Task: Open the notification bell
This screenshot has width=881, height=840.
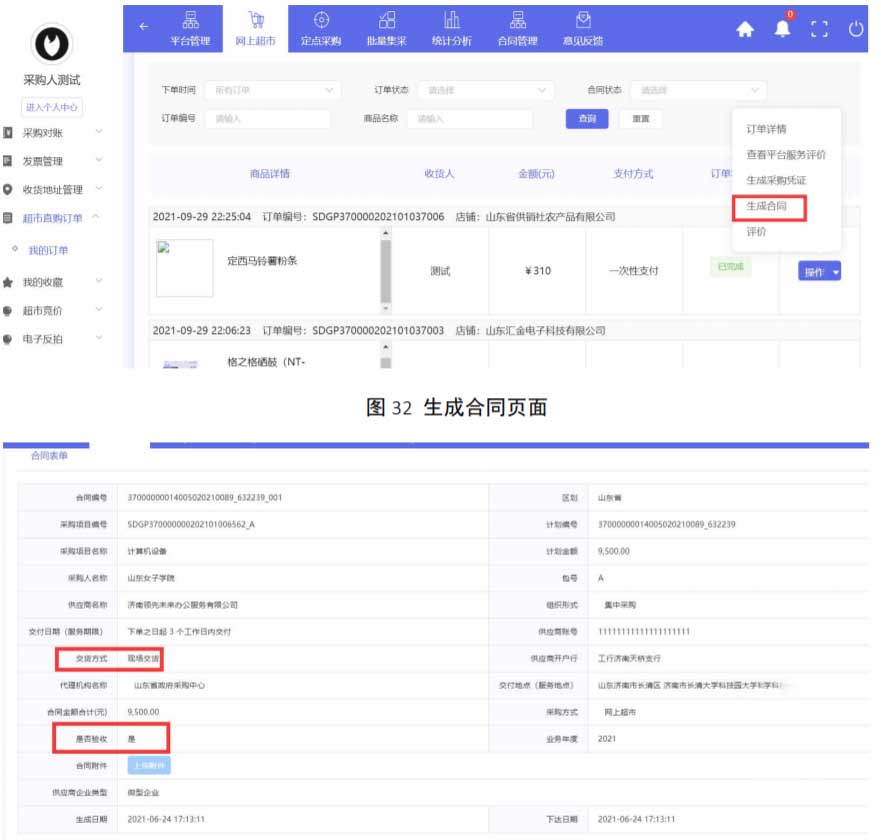Action: click(x=782, y=29)
